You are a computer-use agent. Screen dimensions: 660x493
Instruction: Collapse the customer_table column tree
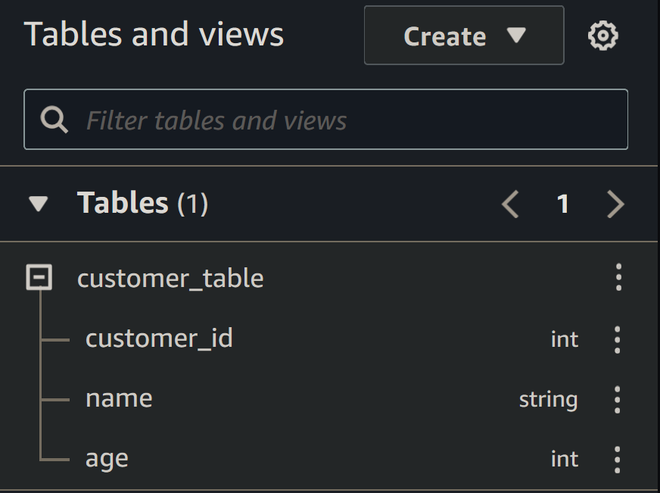39,278
